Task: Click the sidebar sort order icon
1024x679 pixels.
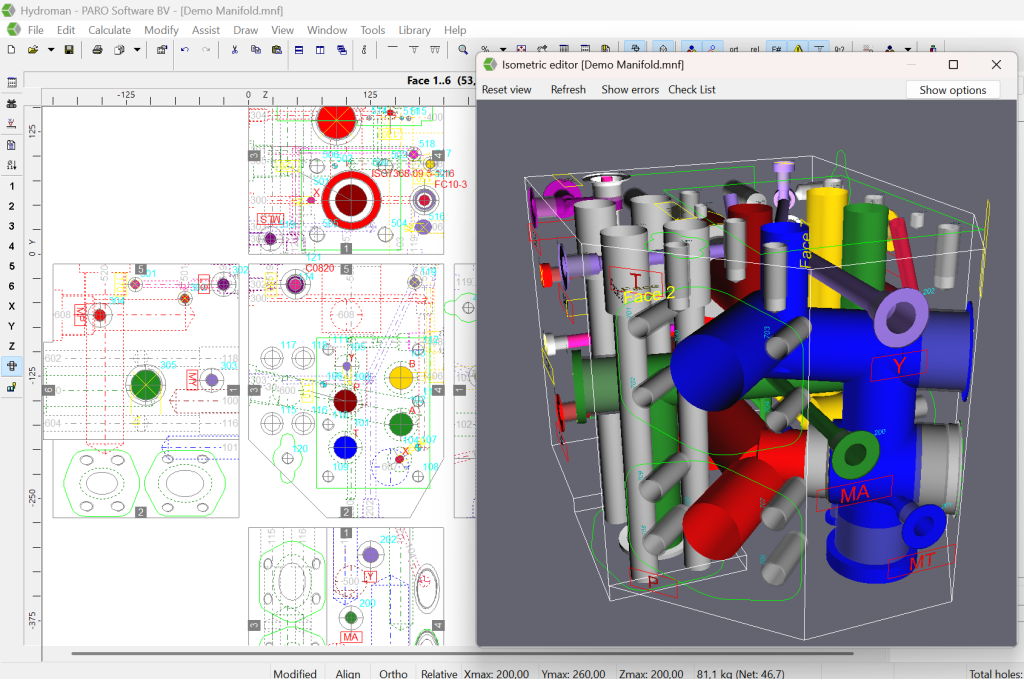Action: coord(11,165)
